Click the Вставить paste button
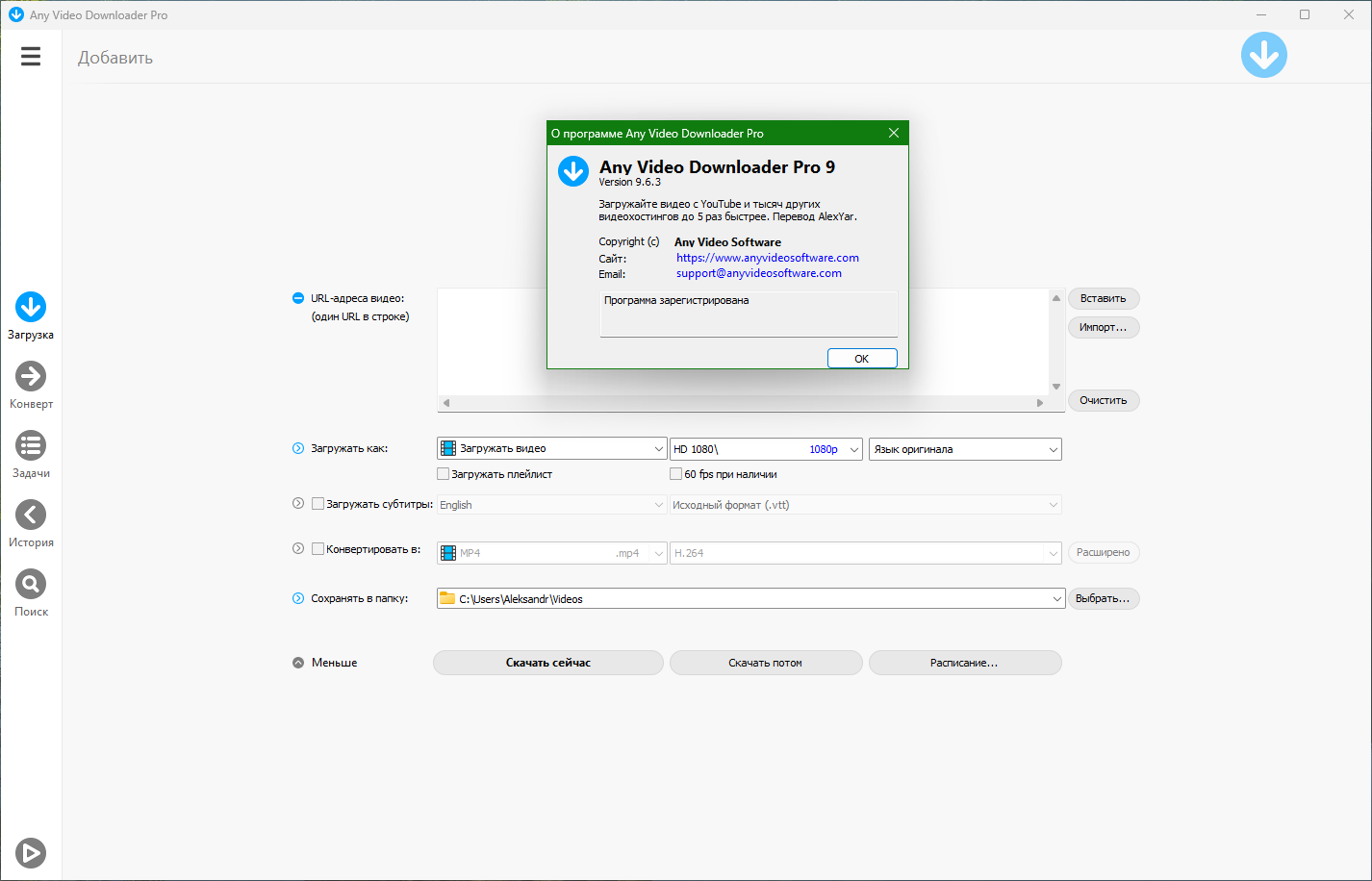 1104,298
